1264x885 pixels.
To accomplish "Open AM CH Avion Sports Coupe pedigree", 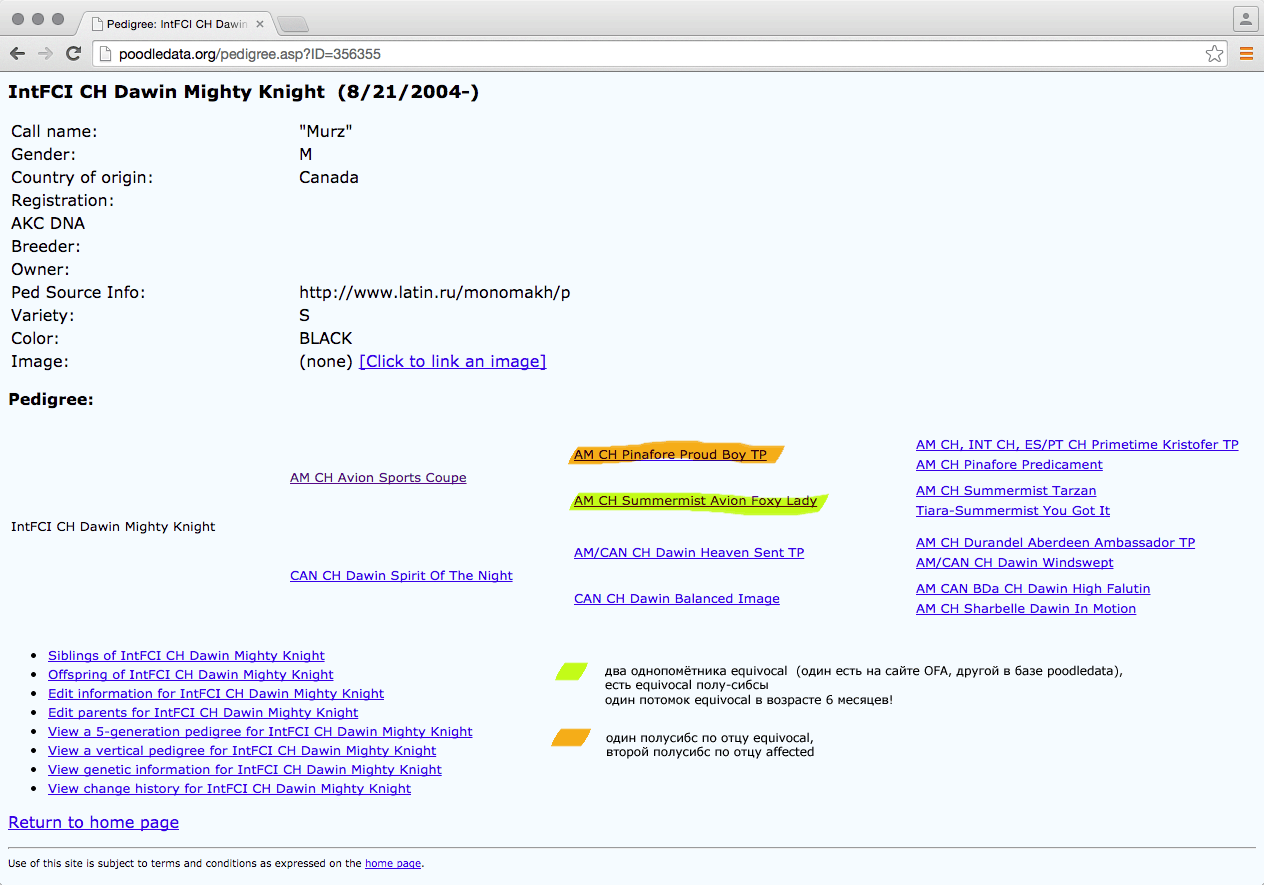I will point(378,478).
